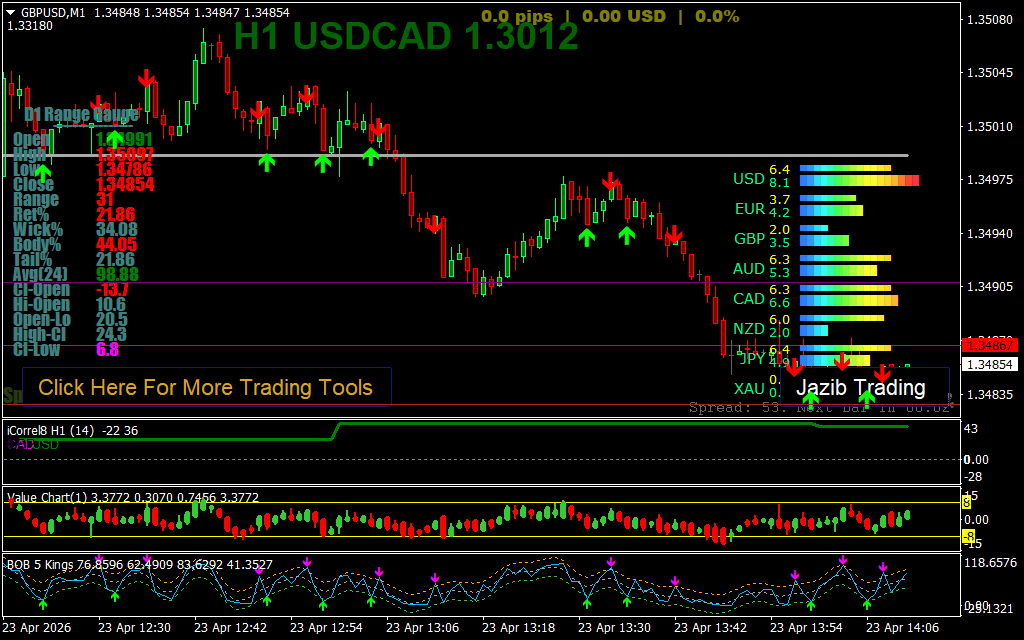Click the H1 USDCAD 1.3012 header text
The image size is (1024, 640).
point(406,37)
